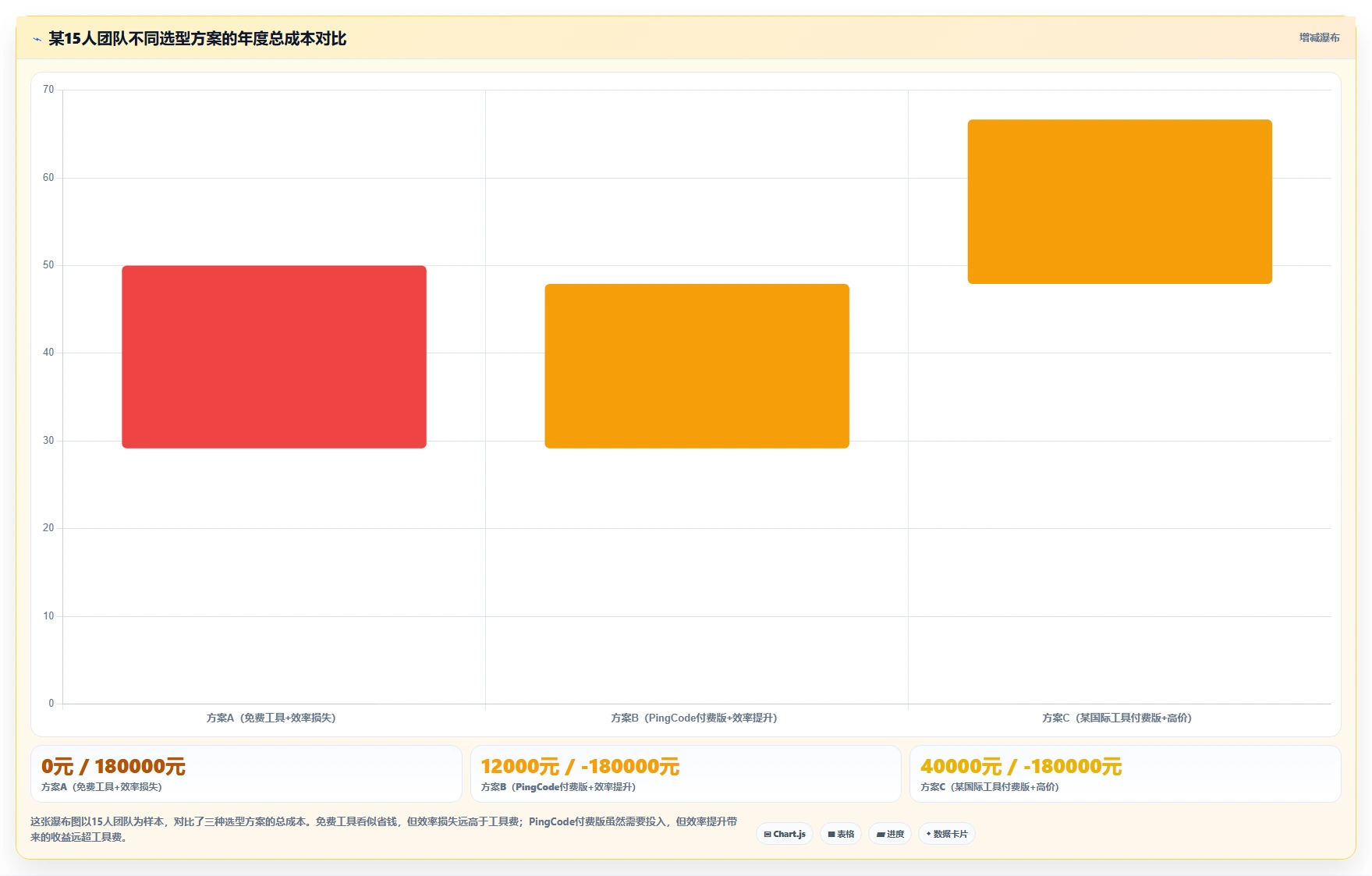Click the description paragraph starting 这张瀑布图以15人团队为样本
1372x876 pixels.
pyautogui.click(x=384, y=829)
